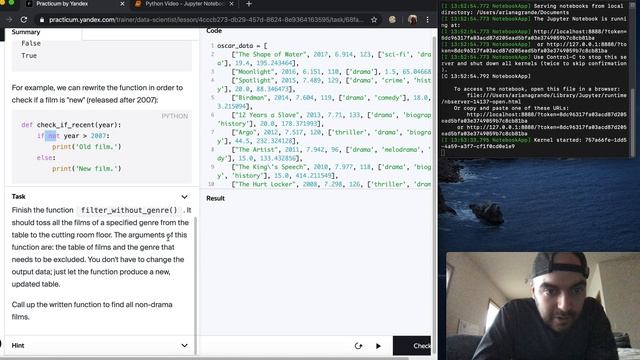Click the site lock icon in address bar

42,20
